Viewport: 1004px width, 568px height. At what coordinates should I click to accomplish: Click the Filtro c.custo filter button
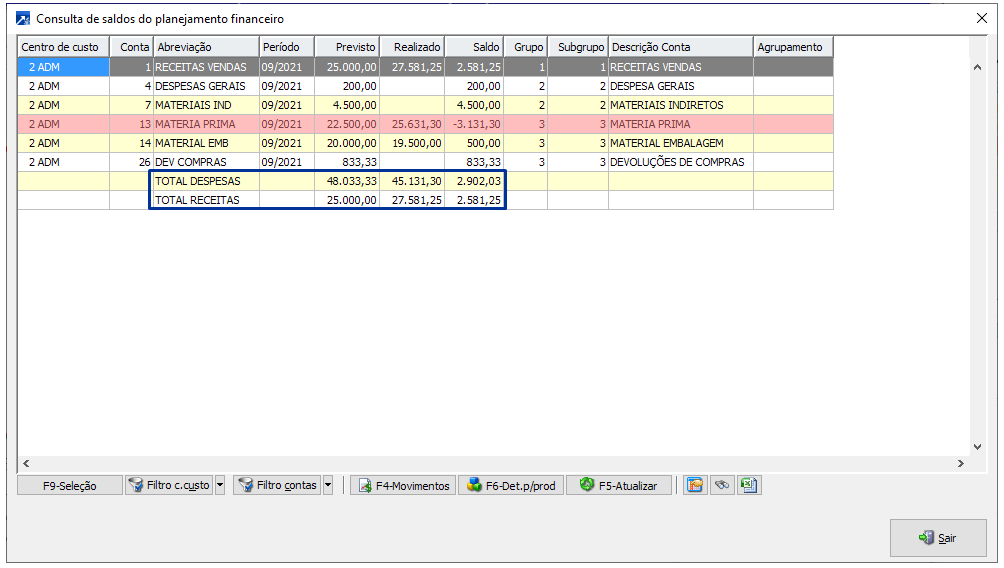coord(168,485)
